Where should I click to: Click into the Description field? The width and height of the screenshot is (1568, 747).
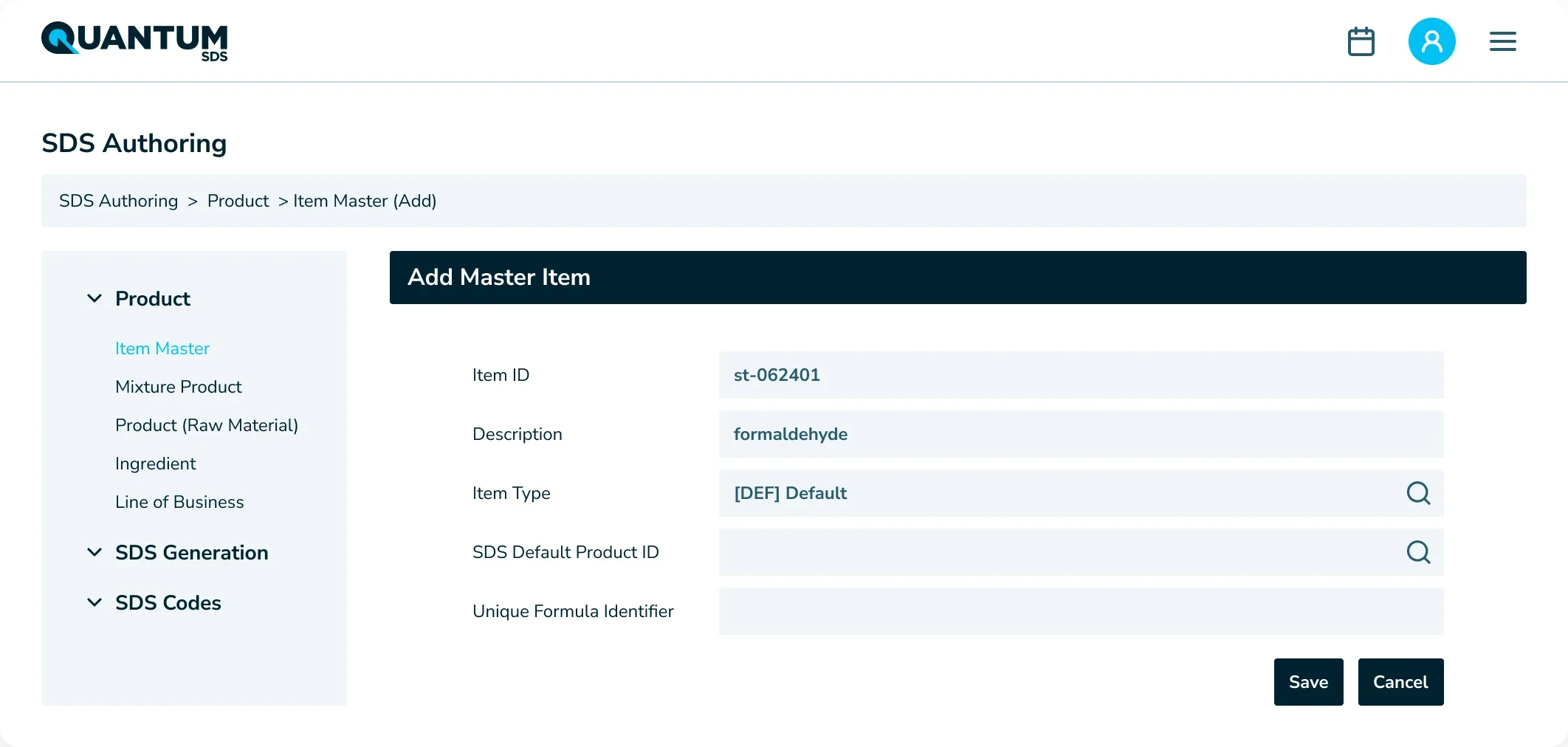[1081, 434]
